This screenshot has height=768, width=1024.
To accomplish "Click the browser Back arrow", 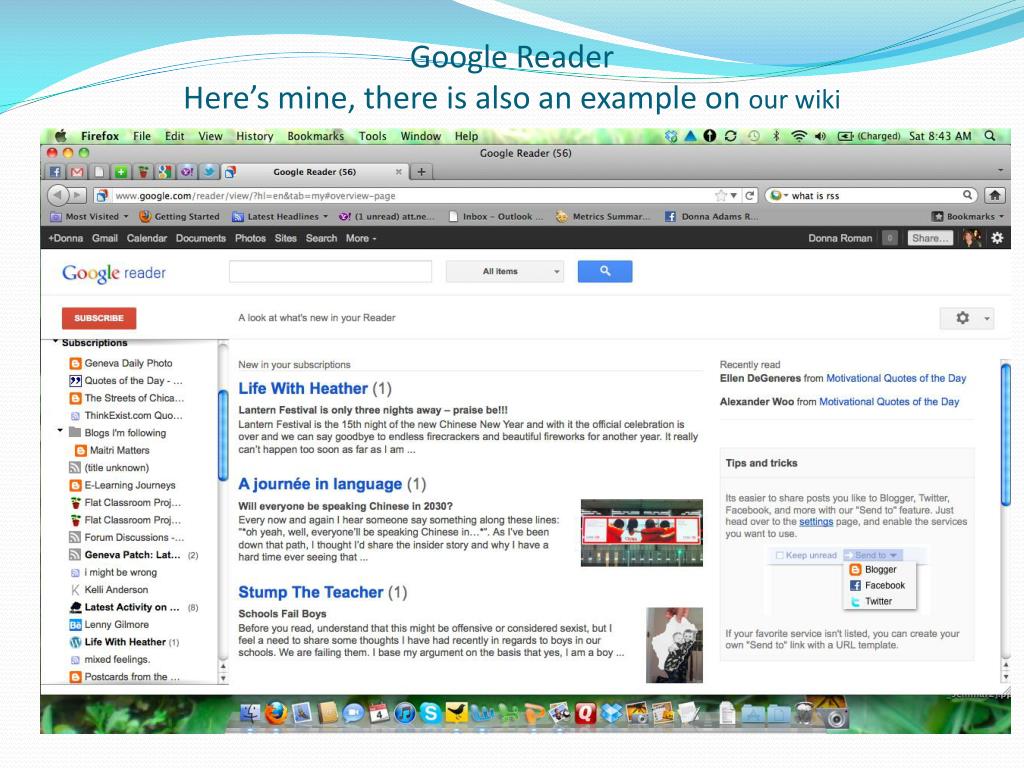I will tap(58, 195).
